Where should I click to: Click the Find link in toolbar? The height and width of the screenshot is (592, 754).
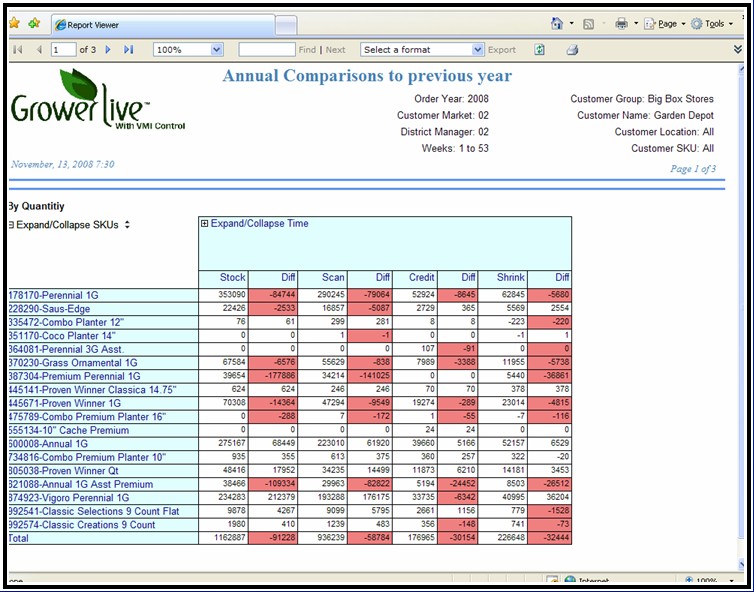coord(307,49)
